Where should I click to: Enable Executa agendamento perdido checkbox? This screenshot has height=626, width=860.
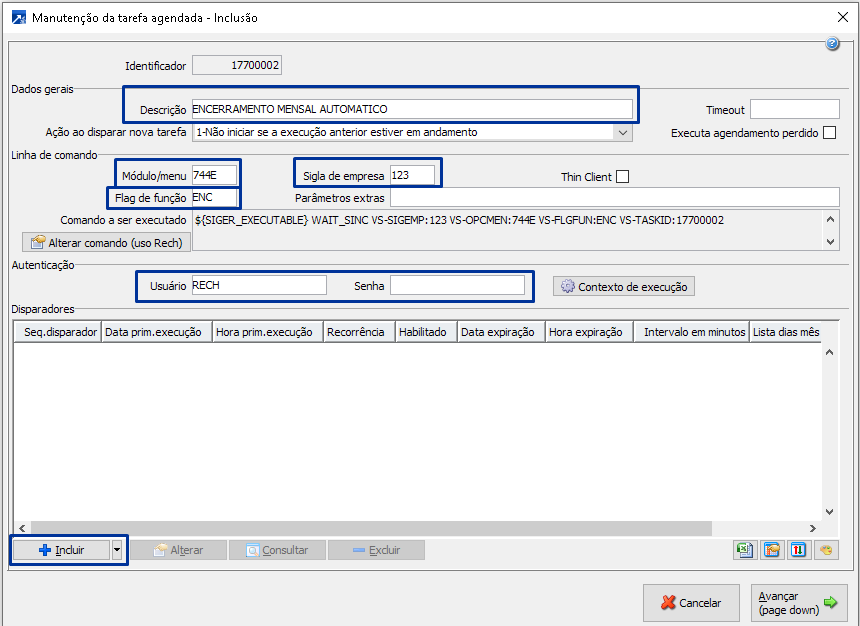(x=830, y=133)
